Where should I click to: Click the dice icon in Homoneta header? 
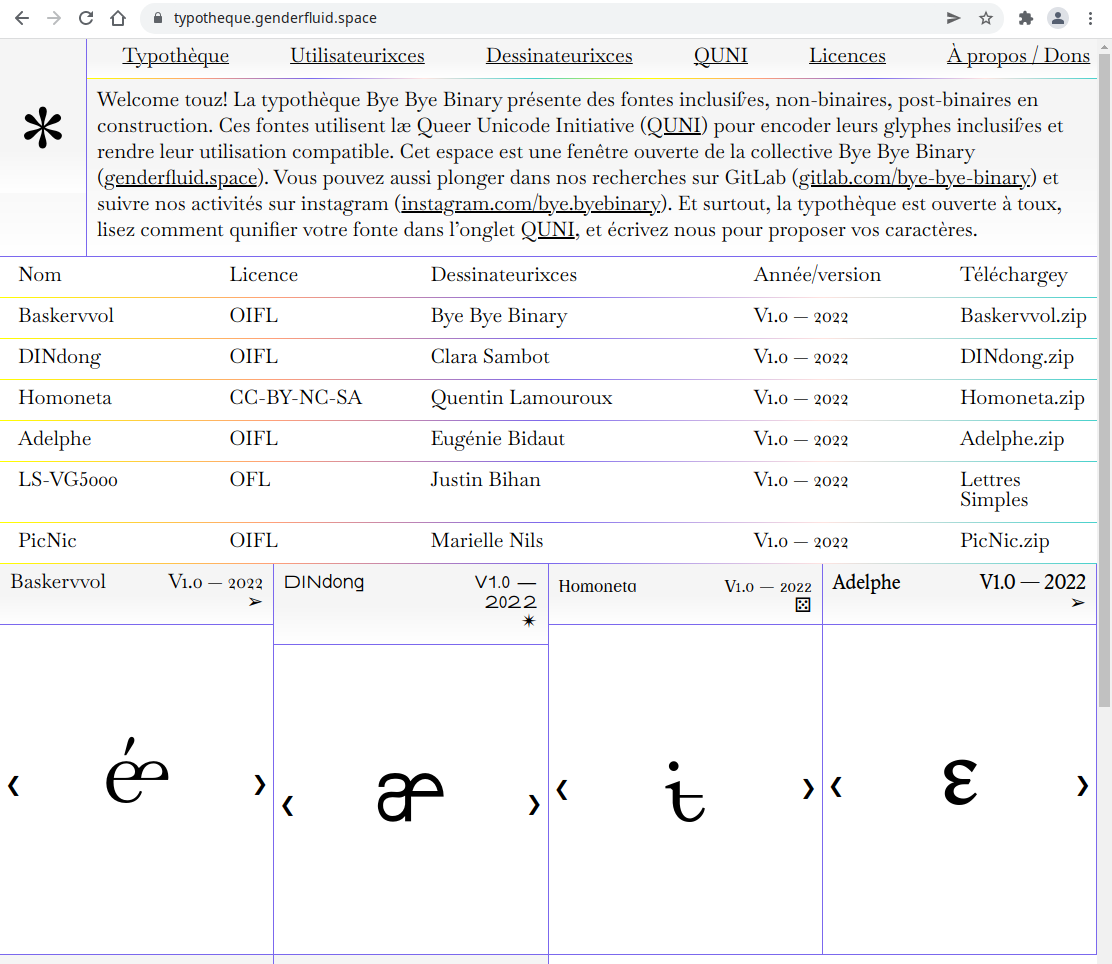coord(802,605)
